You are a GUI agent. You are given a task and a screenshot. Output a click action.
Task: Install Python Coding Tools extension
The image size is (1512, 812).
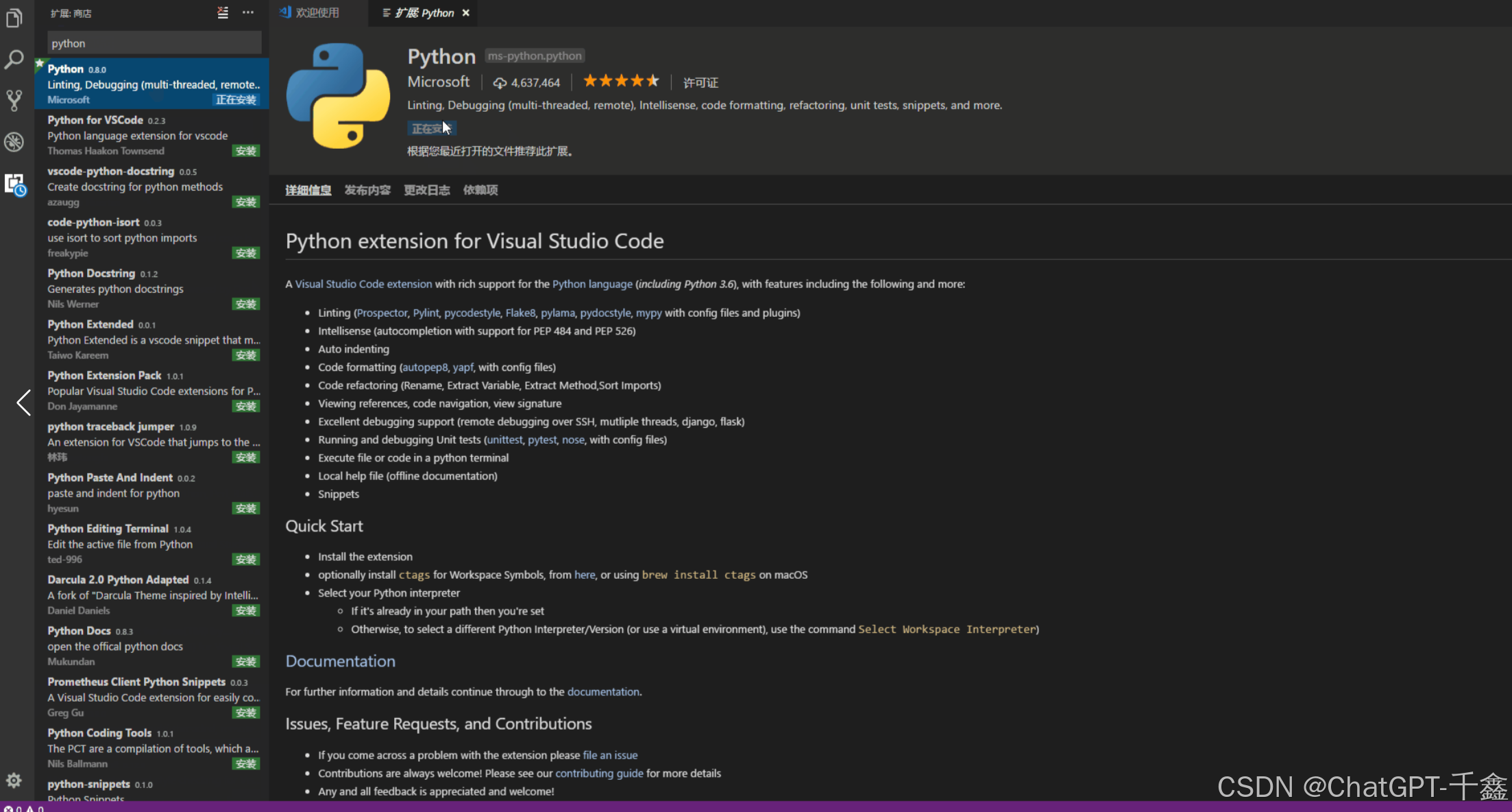[x=245, y=764]
